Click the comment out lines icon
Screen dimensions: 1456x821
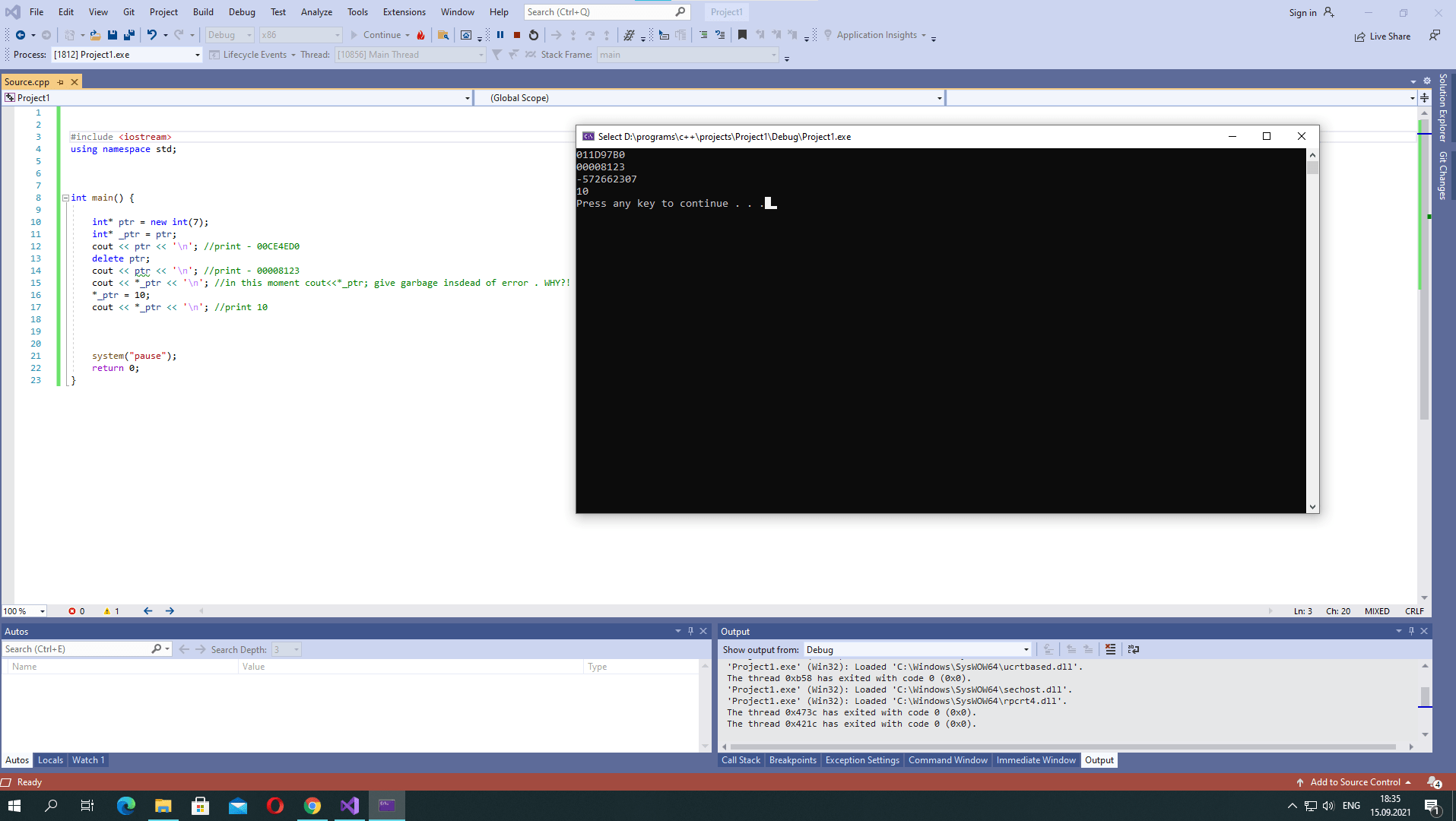(x=703, y=35)
